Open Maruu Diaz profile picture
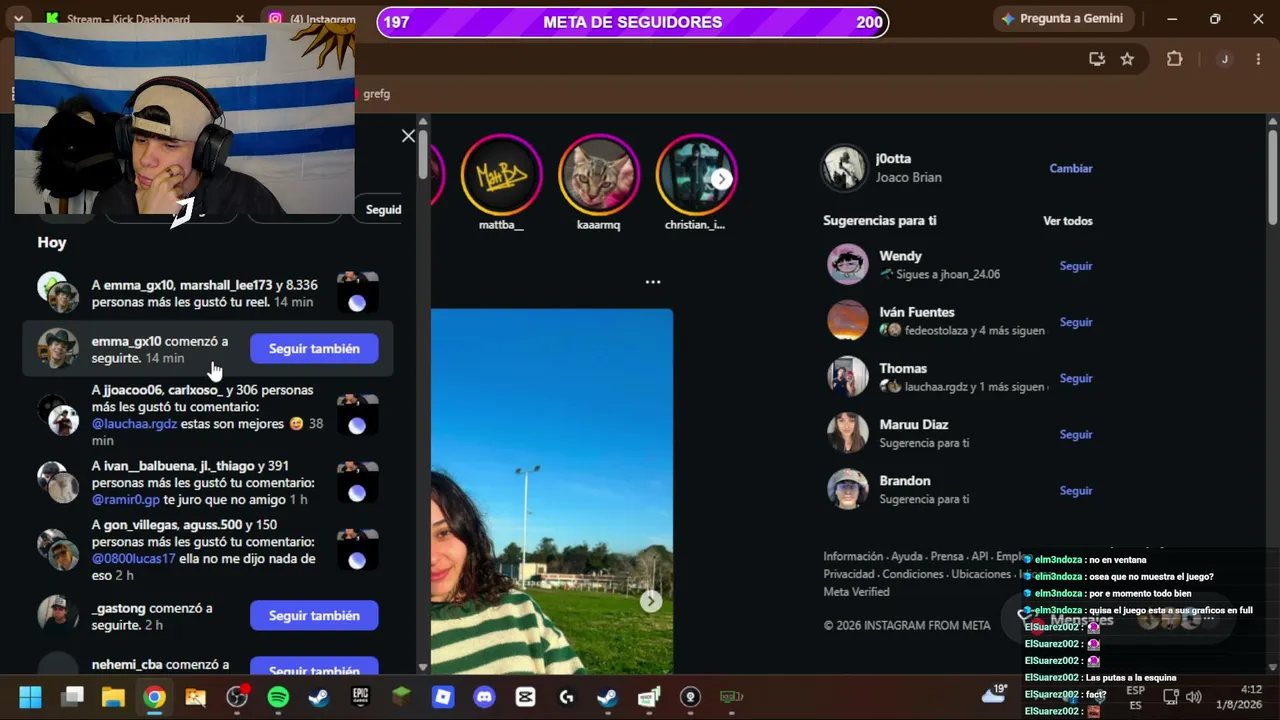Image resolution: width=1280 pixels, height=720 pixels. tap(848, 433)
